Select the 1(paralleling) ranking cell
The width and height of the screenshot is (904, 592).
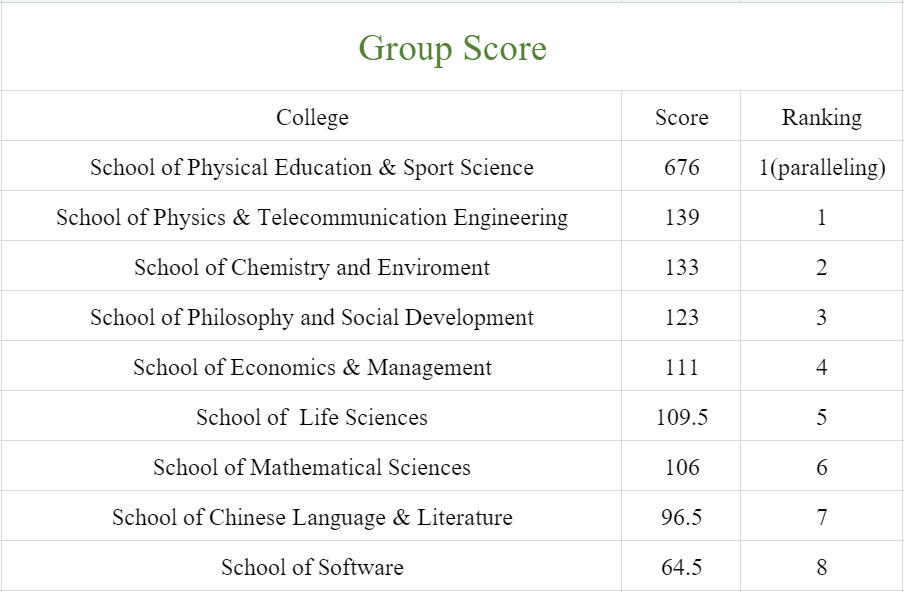[x=822, y=167]
